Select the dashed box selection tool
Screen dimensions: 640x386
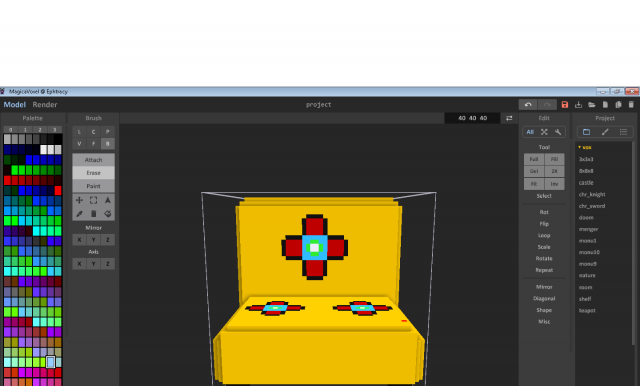pos(93,200)
